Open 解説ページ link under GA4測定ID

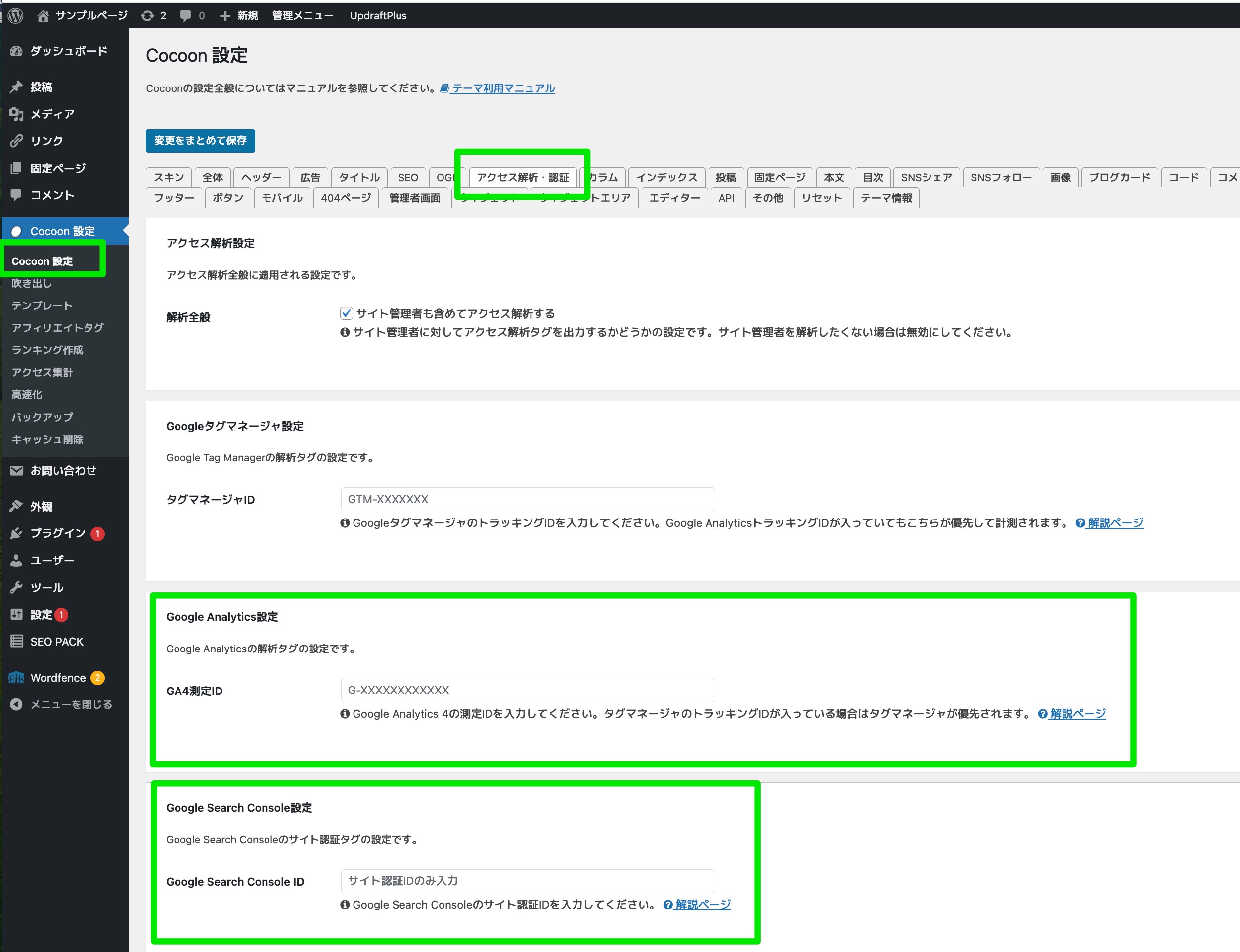coord(1077,714)
